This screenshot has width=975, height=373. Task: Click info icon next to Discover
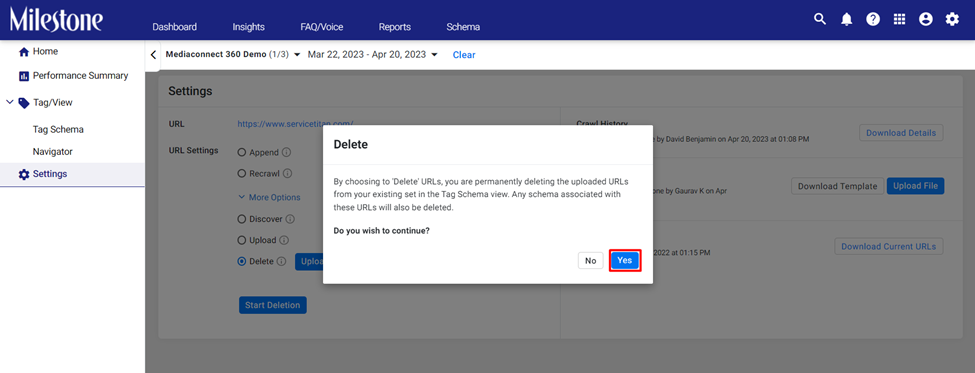pos(290,219)
